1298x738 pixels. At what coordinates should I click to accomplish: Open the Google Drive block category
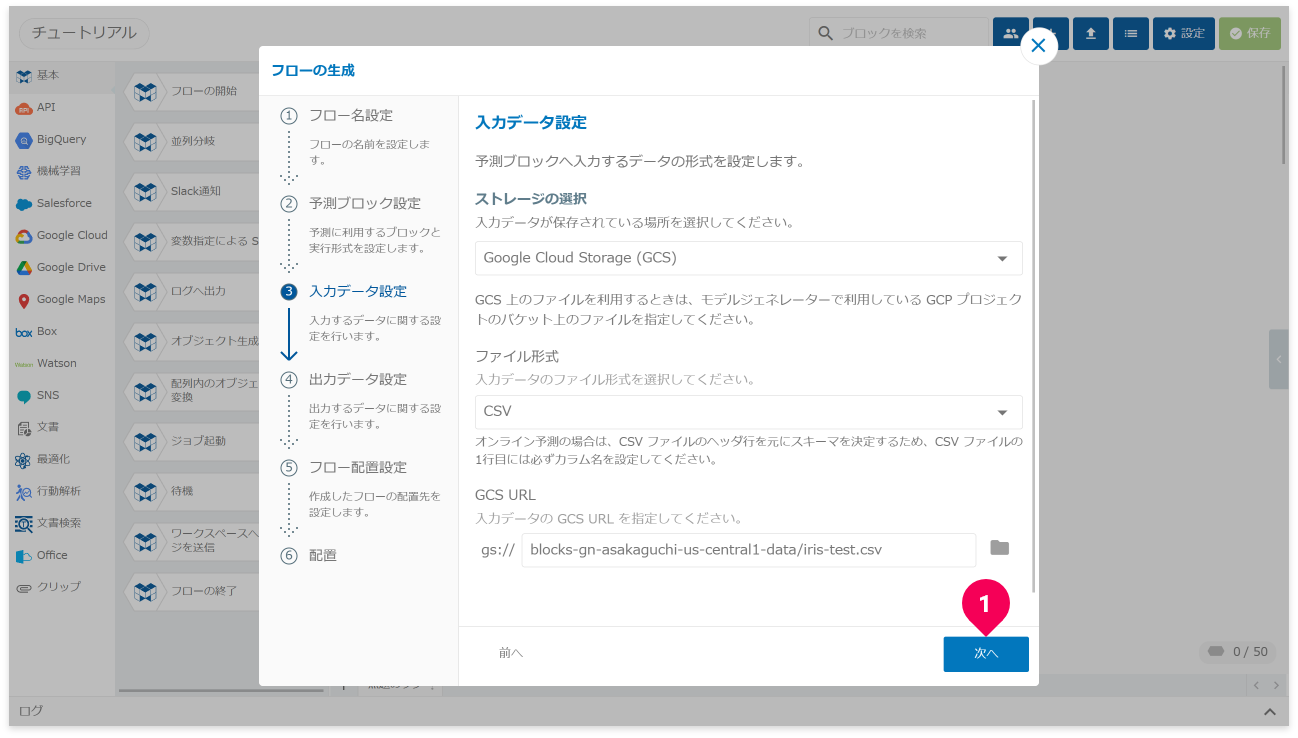coord(62,267)
